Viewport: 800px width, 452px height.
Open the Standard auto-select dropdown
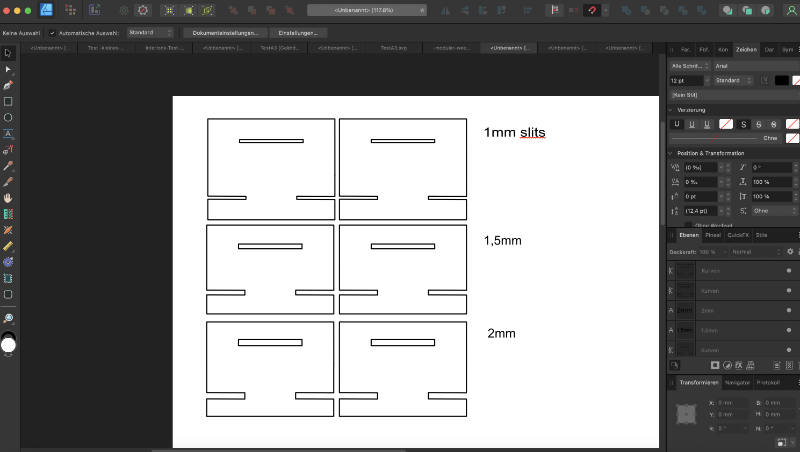[149, 32]
